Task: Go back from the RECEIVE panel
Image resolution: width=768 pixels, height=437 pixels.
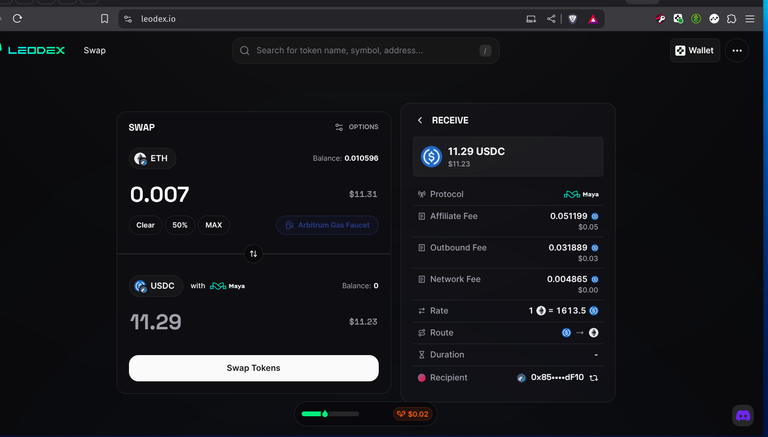Action: tap(420, 120)
